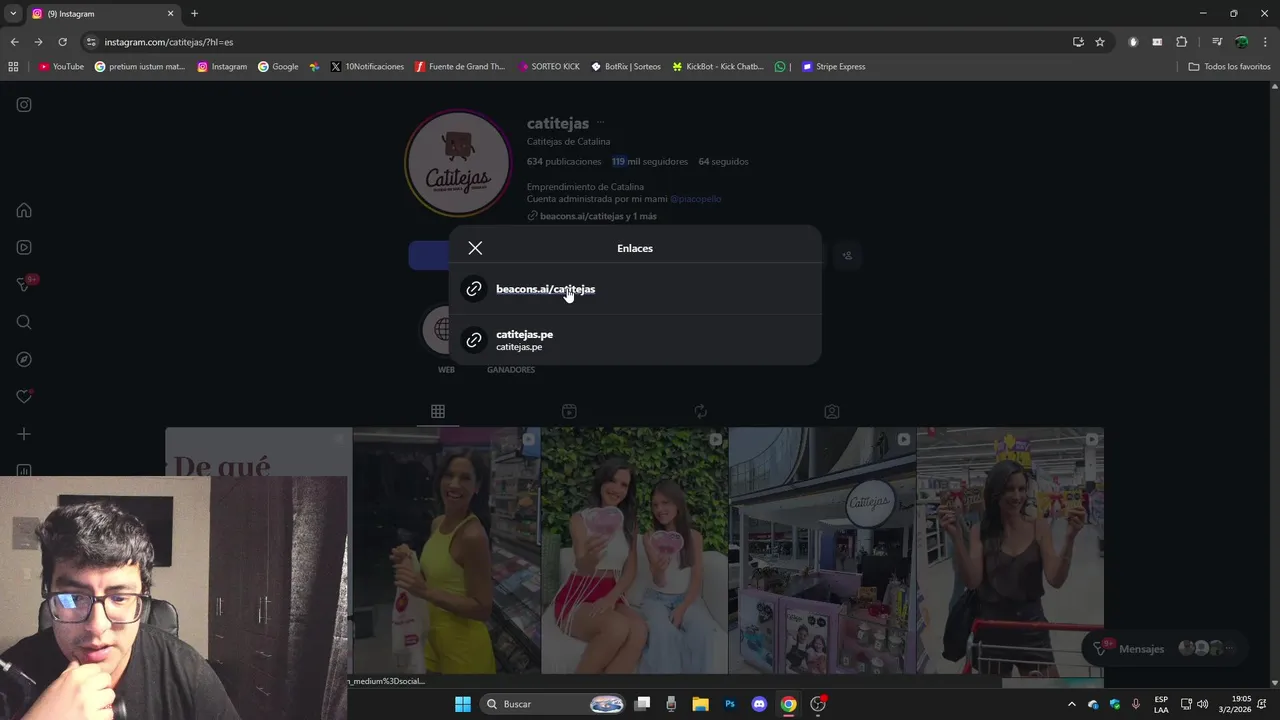View the 64 seguidos list

[x=723, y=161]
